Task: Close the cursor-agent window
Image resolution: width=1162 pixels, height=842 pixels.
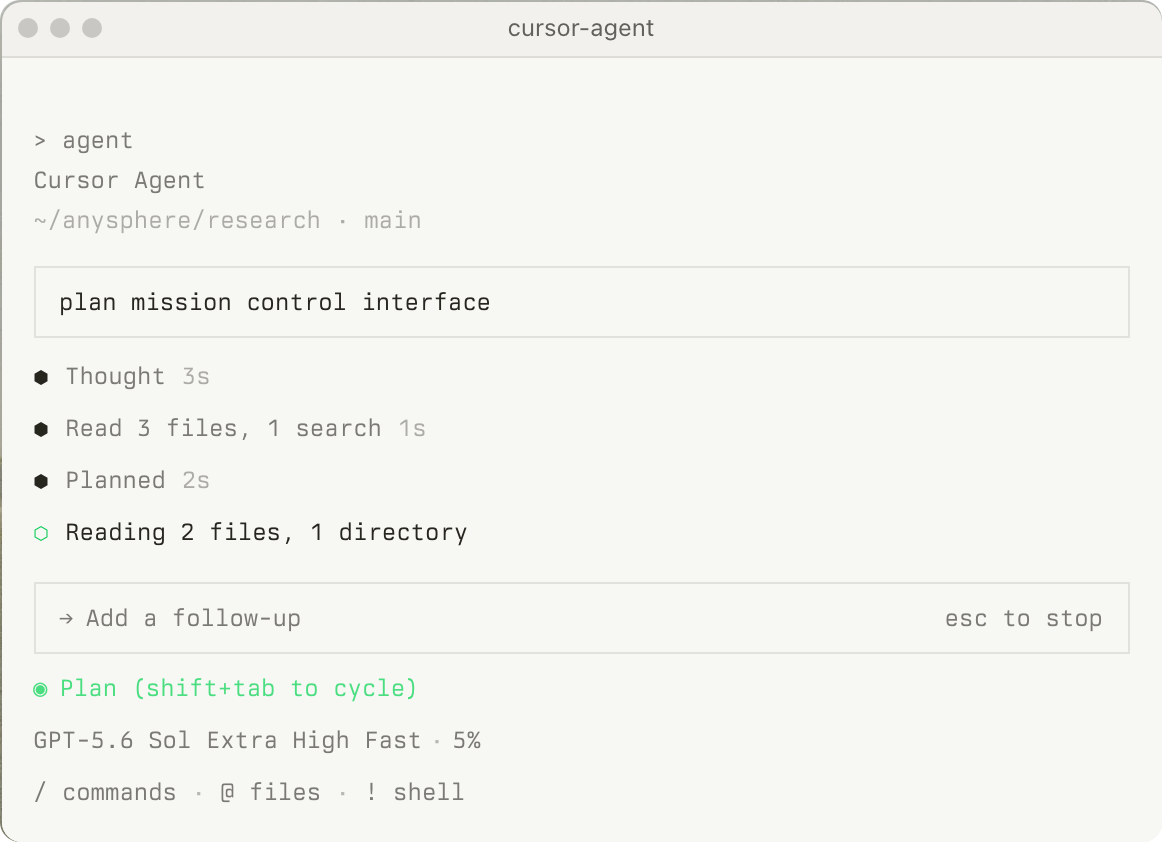Action: (x=28, y=28)
